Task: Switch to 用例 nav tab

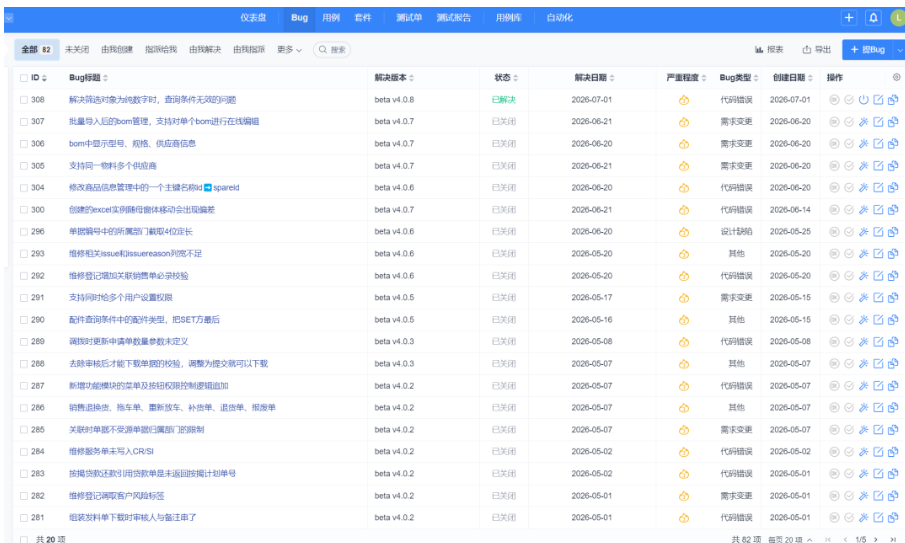Action: coord(331,18)
